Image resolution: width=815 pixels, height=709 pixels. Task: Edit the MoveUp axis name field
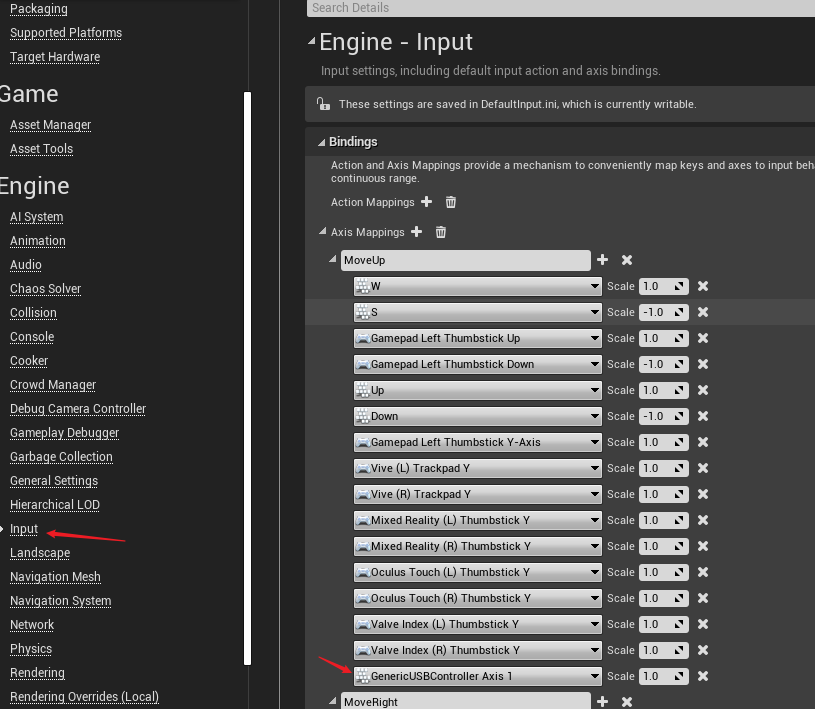coord(466,260)
